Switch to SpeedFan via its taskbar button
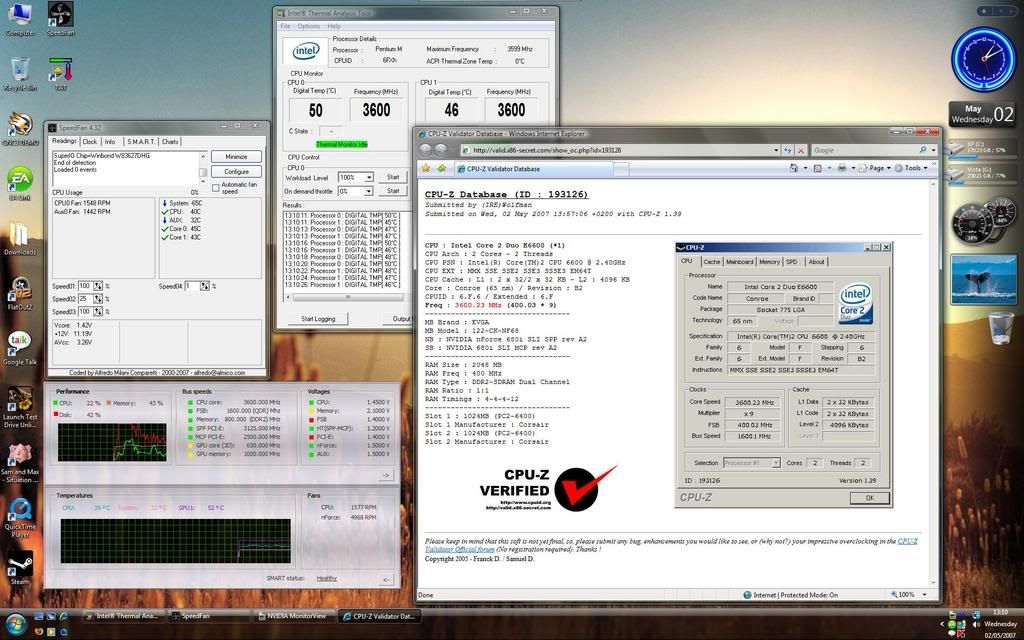 [209, 616]
